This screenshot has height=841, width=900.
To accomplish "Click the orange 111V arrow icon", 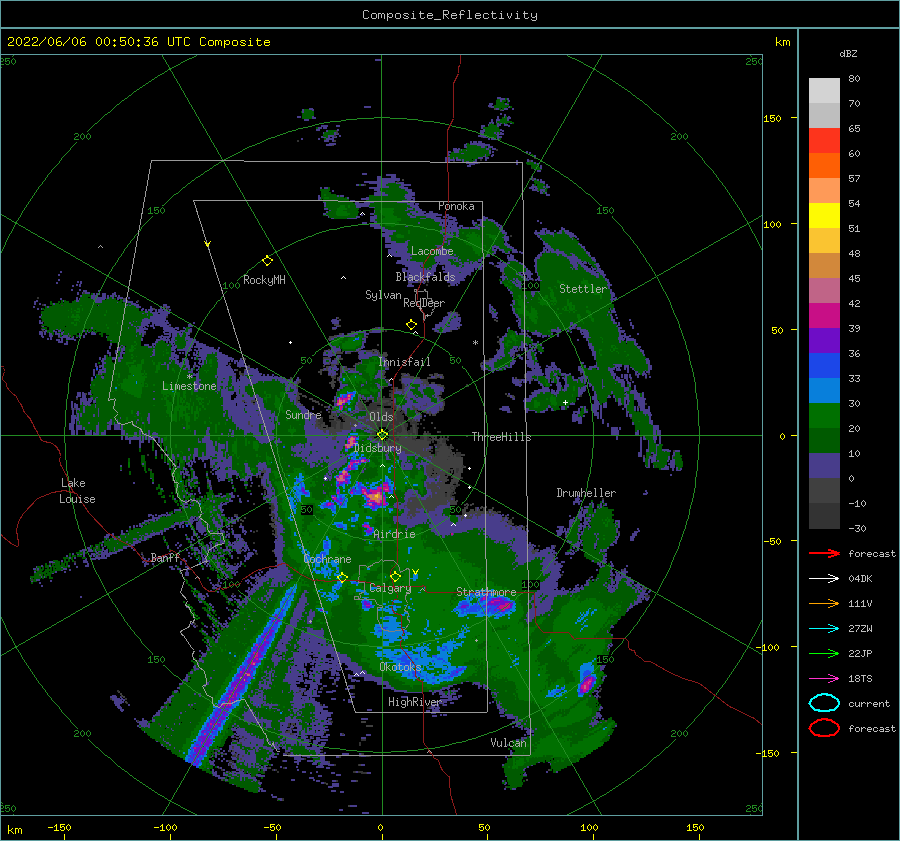I will pos(824,603).
